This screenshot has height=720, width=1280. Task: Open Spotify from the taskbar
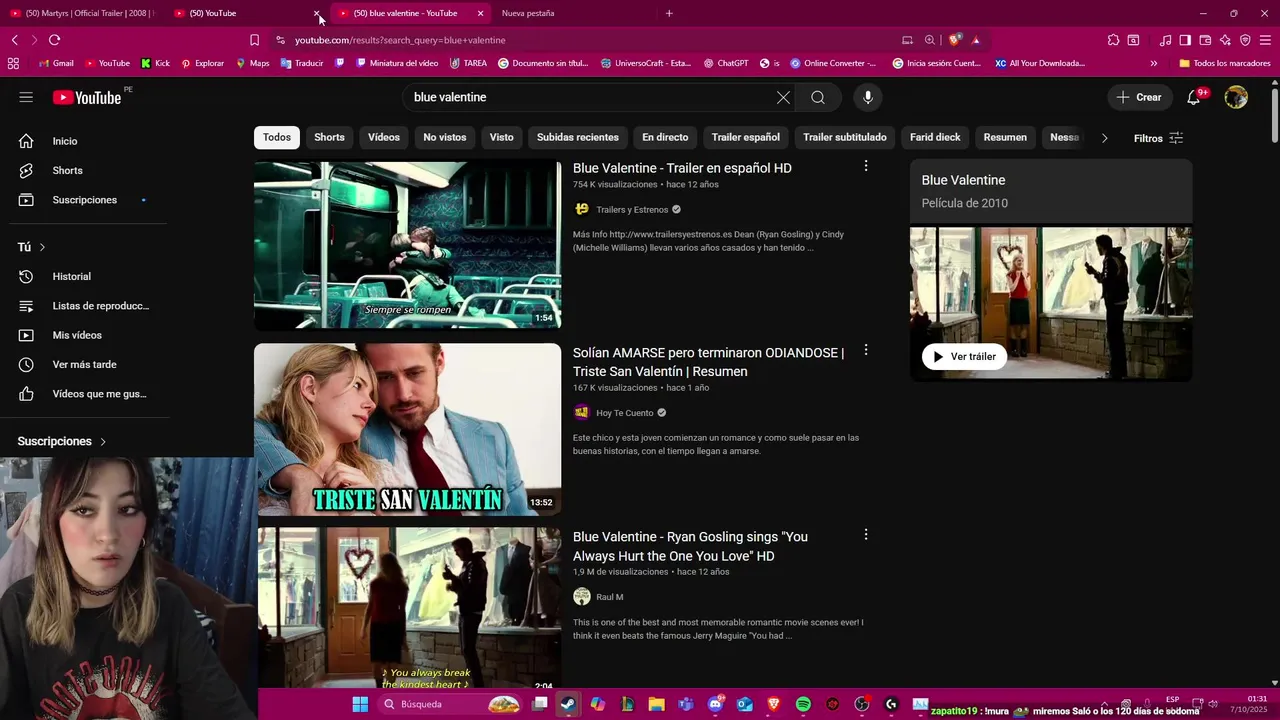(x=803, y=704)
